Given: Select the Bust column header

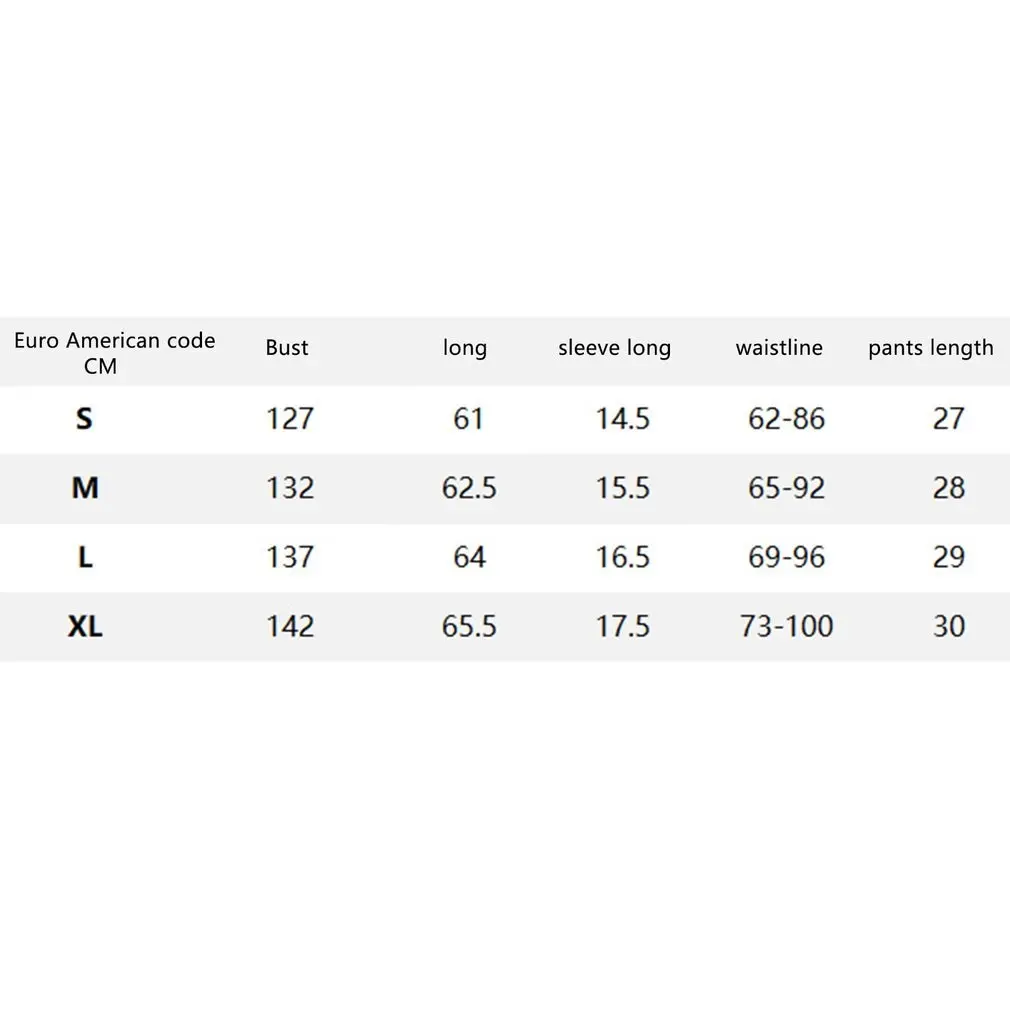Looking at the screenshot, I should pyautogui.click(x=287, y=348).
